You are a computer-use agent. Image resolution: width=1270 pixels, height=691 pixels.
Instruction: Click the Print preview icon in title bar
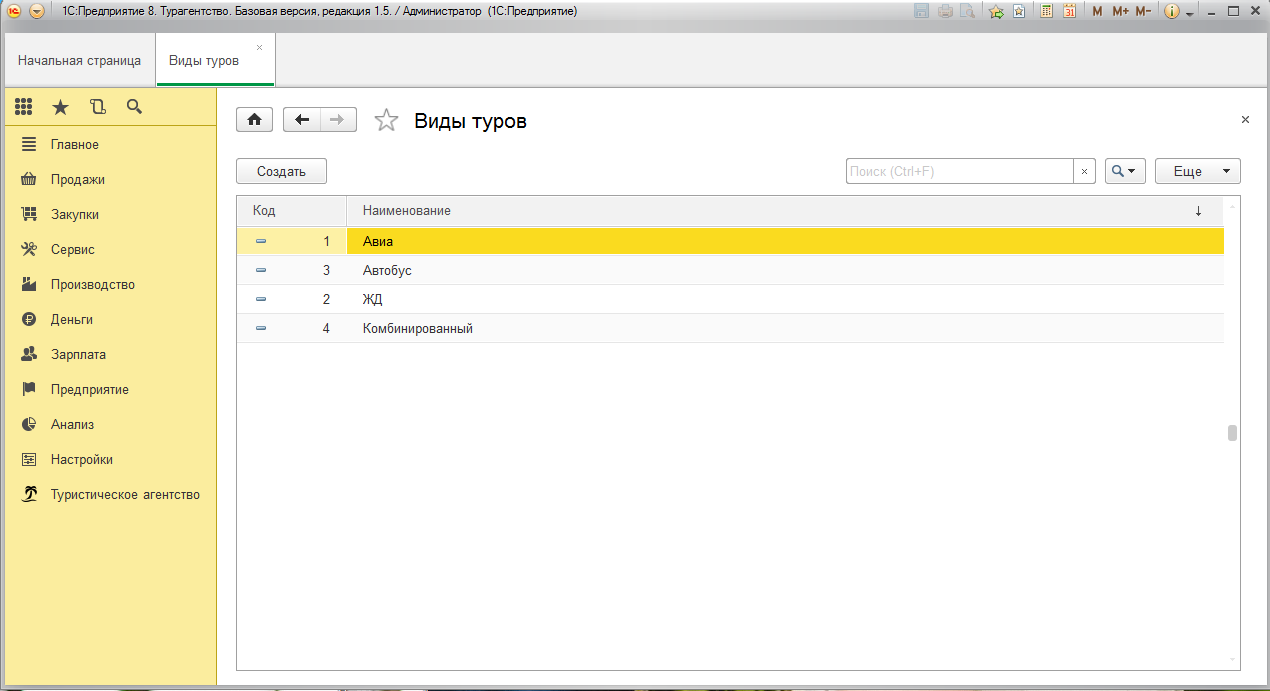(x=967, y=11)
